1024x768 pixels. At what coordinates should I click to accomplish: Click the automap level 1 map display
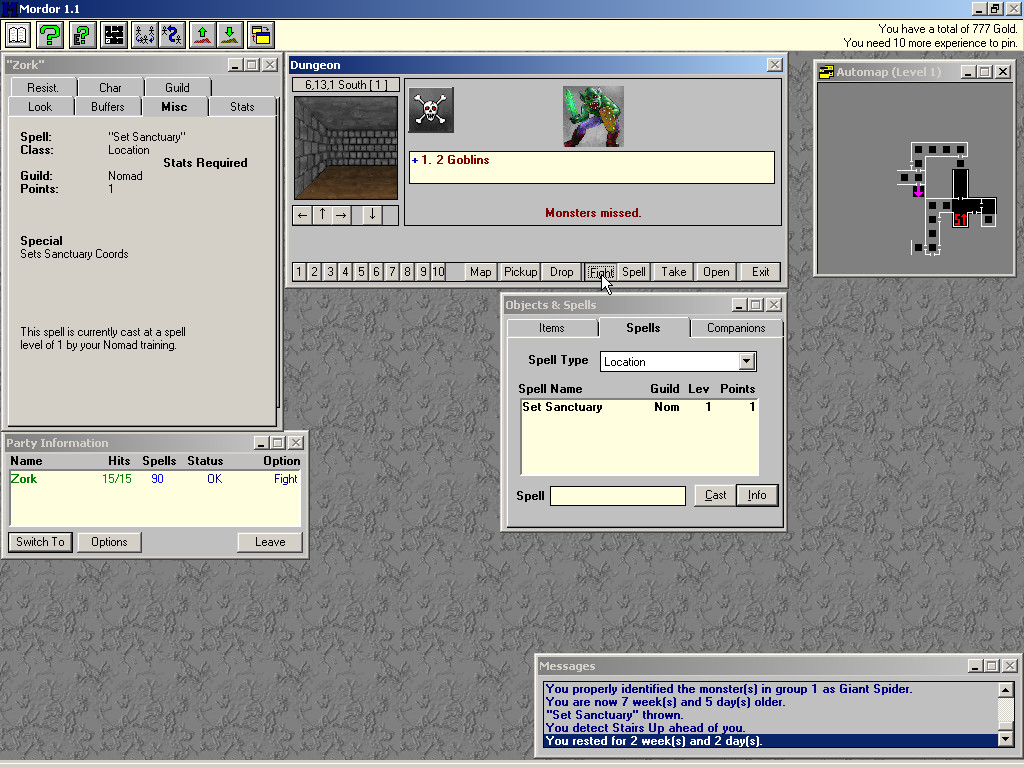[x=914, y=179]
